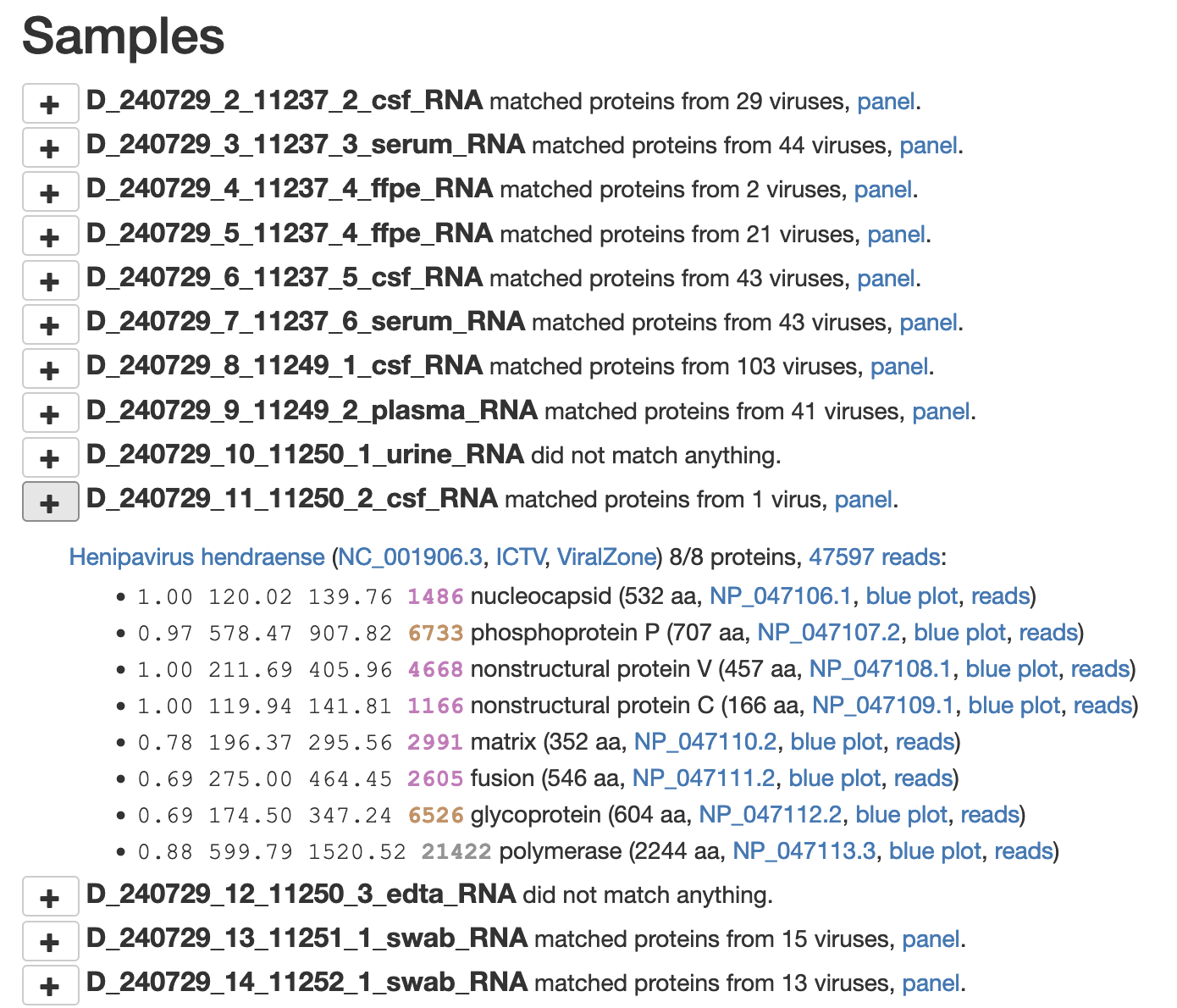View blue plot for matrix protein
Viewport: 1177px width, 1008px height.
(837, 742)
